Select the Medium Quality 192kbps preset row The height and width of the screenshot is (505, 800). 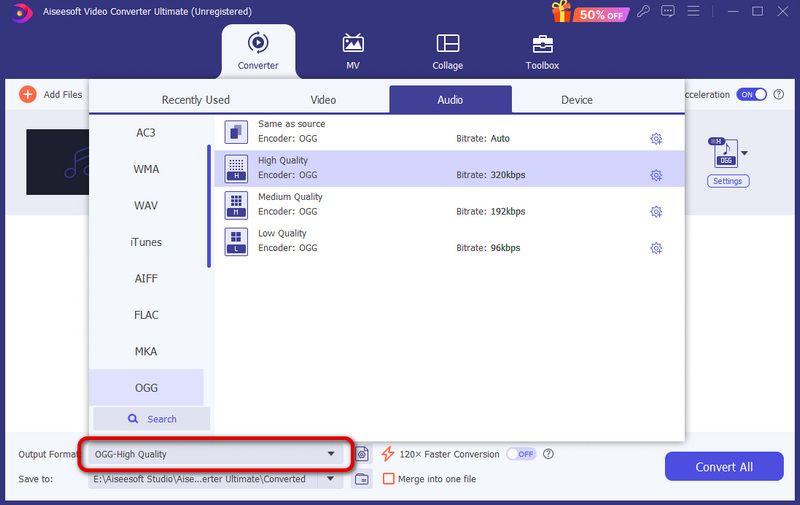point(449,205)
